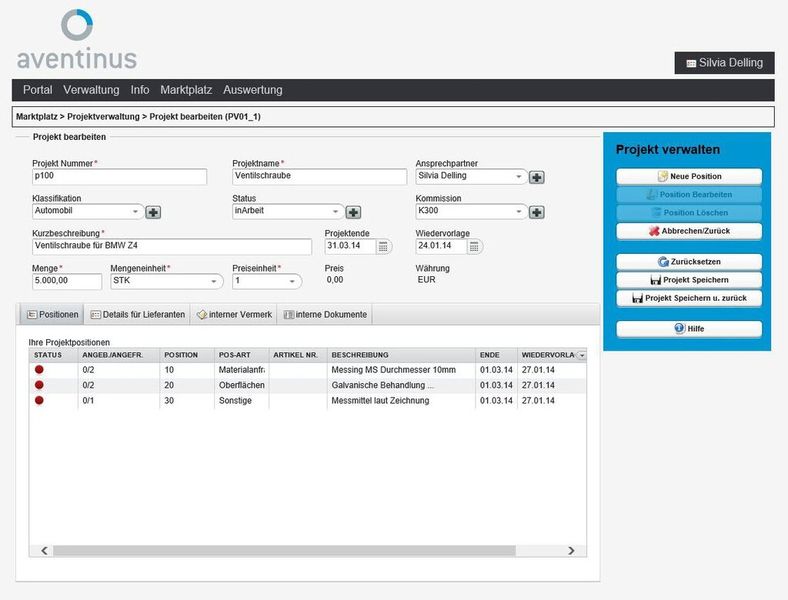Screen dimensions: 788x600
Task: Open the table column options arrow
Action: coord(581,355)
